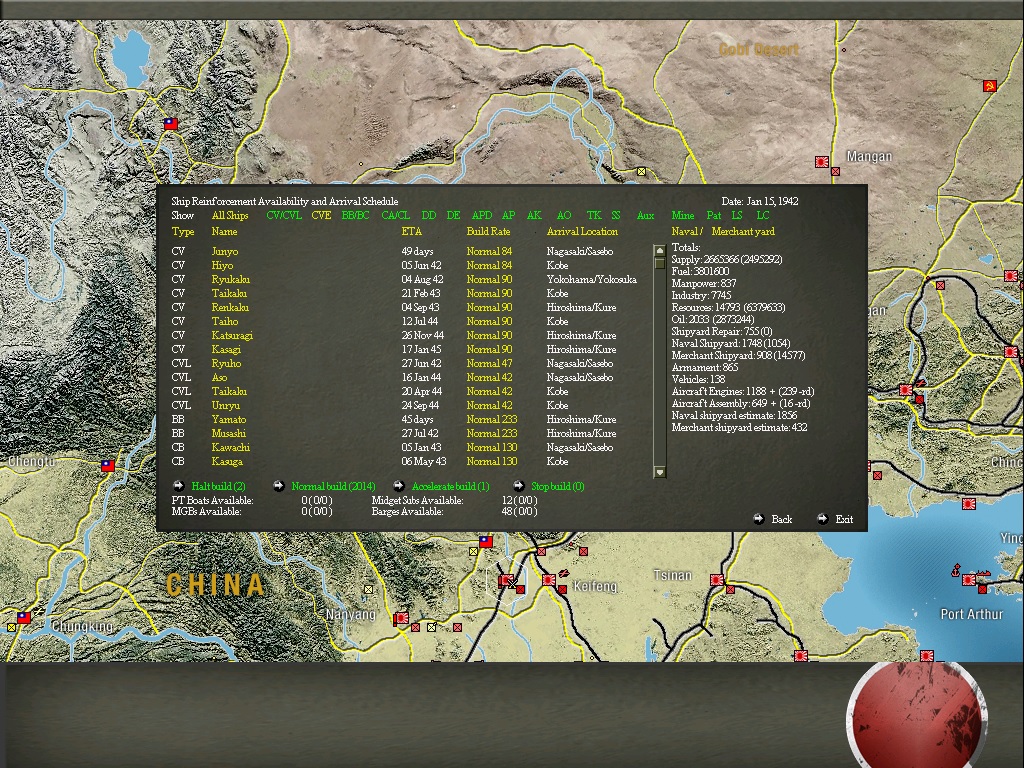1024x768 pixels.
Task: Filter list by CA/CL ships
Action: (x=396, y=215)
